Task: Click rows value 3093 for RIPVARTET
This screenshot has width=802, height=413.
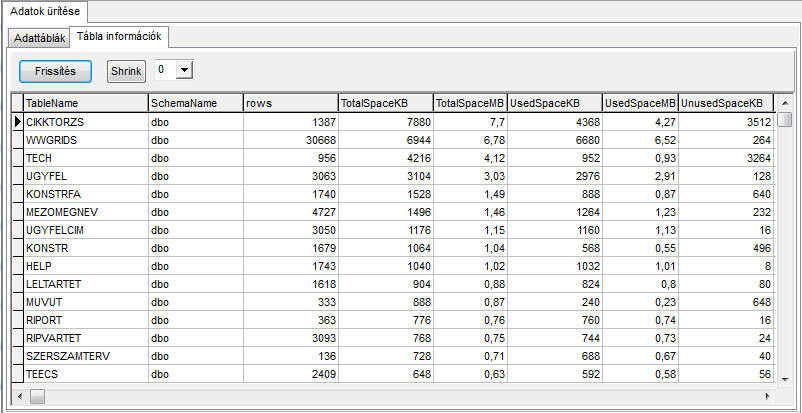Action: click(291, 338)
